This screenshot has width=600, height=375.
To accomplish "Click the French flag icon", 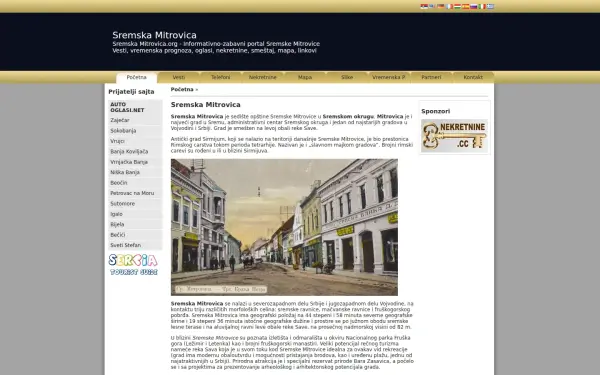I will coord(449,7).
